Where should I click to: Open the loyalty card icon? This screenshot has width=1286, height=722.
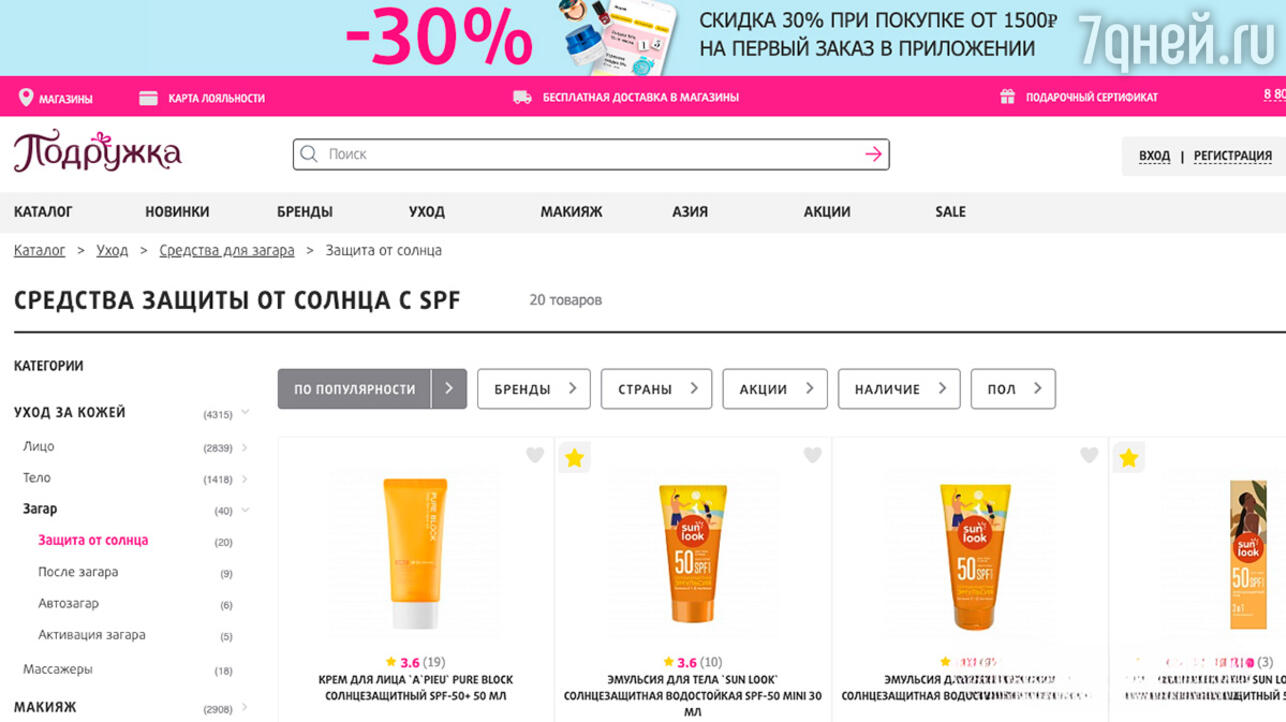(x=148, y=98)
